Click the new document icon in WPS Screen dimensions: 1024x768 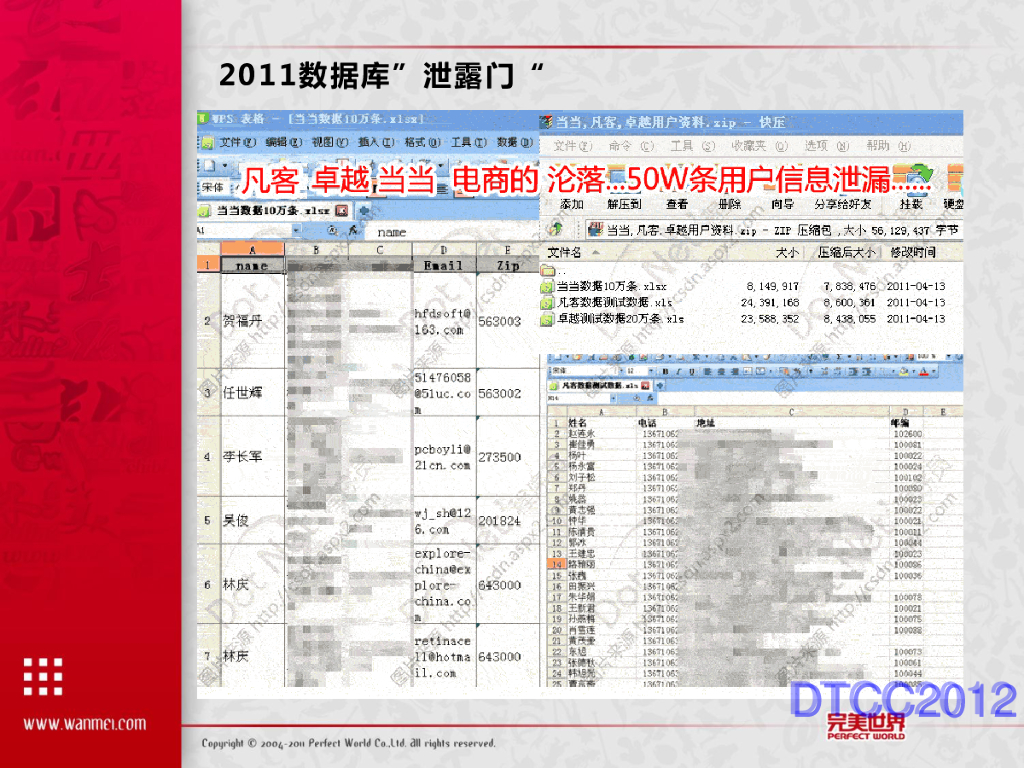[x=209, y=166]
